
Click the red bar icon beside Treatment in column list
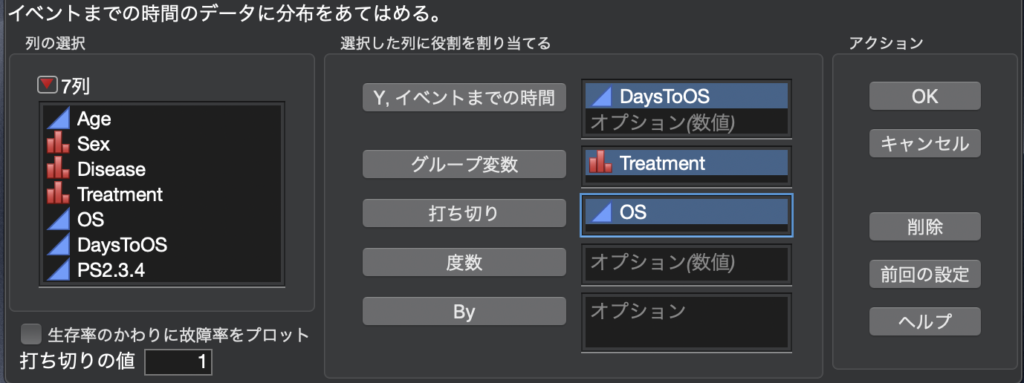click(x=57, y=194)
